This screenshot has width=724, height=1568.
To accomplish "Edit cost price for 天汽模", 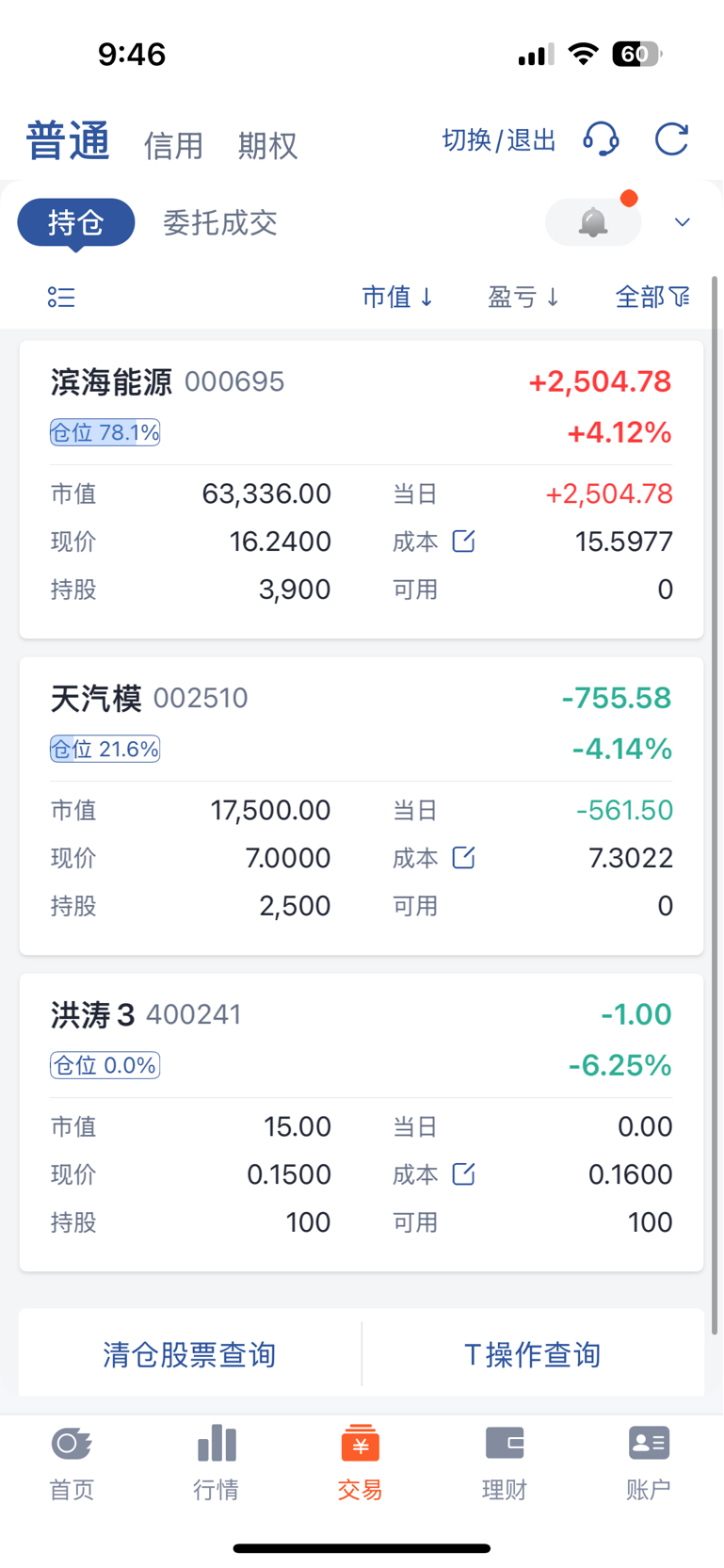I will coord(463,858).
